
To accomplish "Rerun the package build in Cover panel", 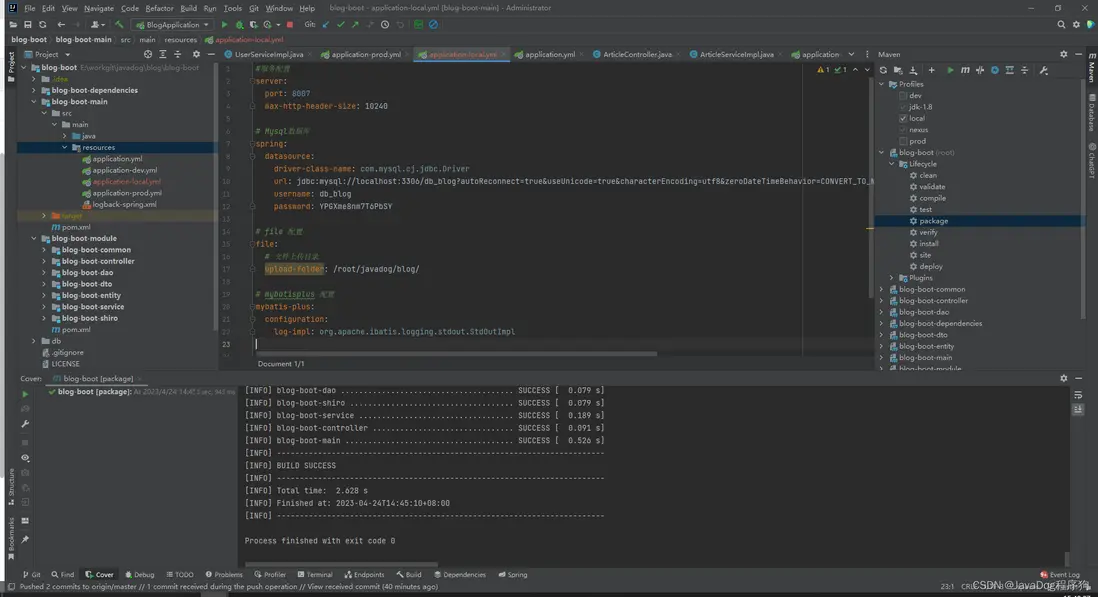I will (25, 394).
